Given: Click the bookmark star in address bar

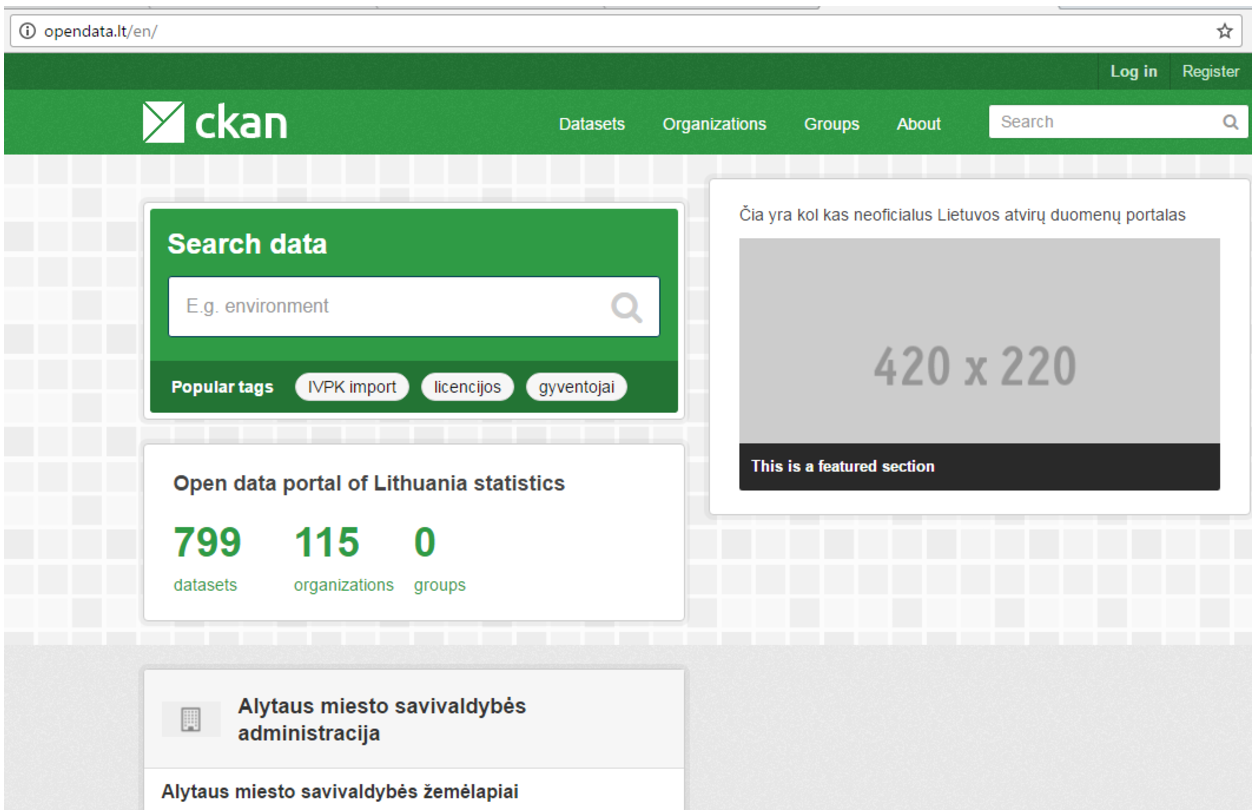Looking at the screenshot, I should pos(1225,31).
